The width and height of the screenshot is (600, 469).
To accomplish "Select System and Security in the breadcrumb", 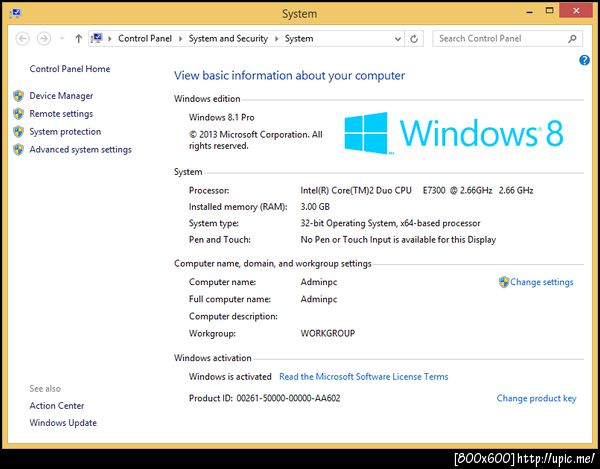I will tap(228, 38).
